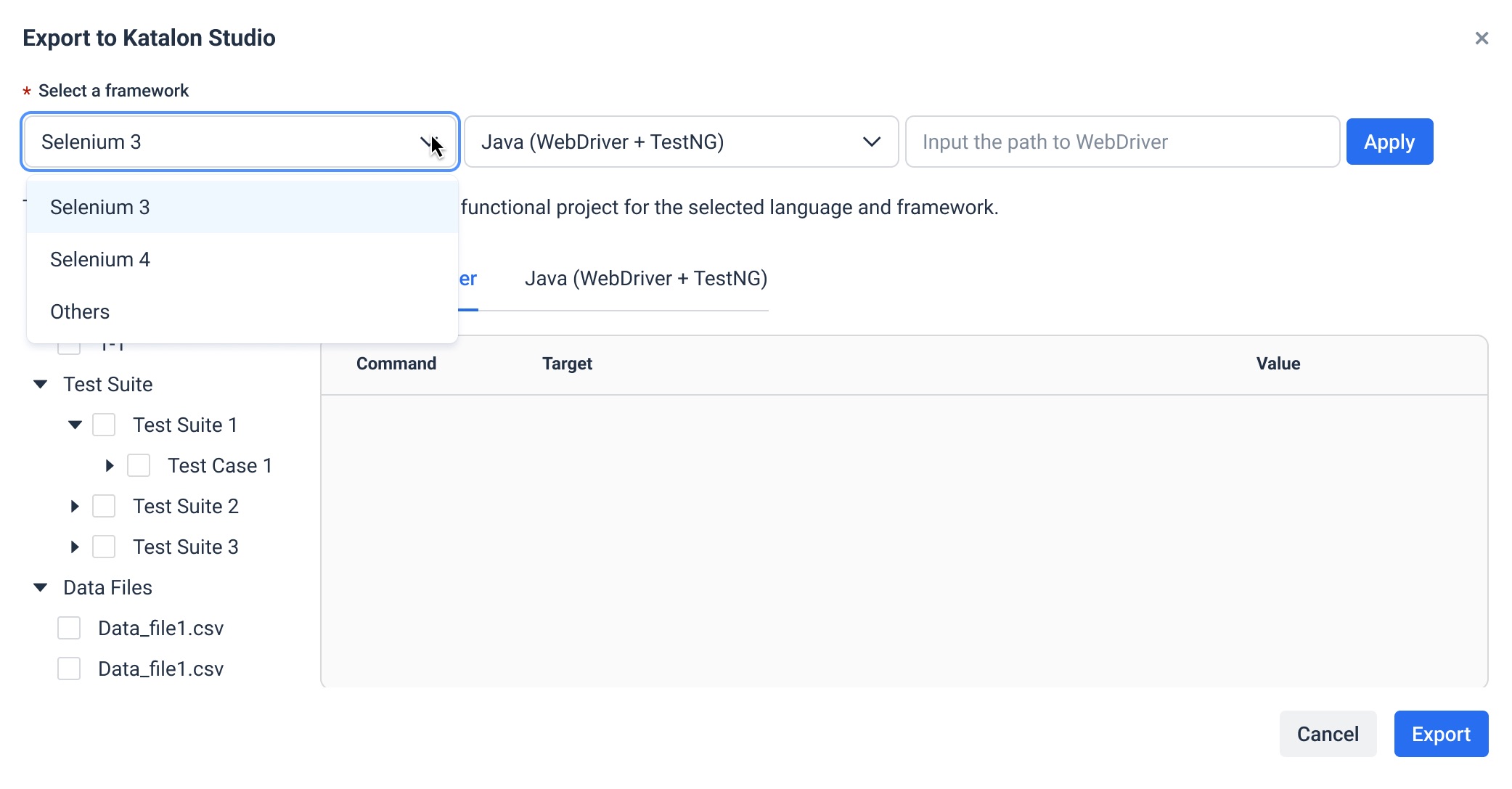
Task: Toggle Data_file1.csv checkbox
Action: pos(69,628)
